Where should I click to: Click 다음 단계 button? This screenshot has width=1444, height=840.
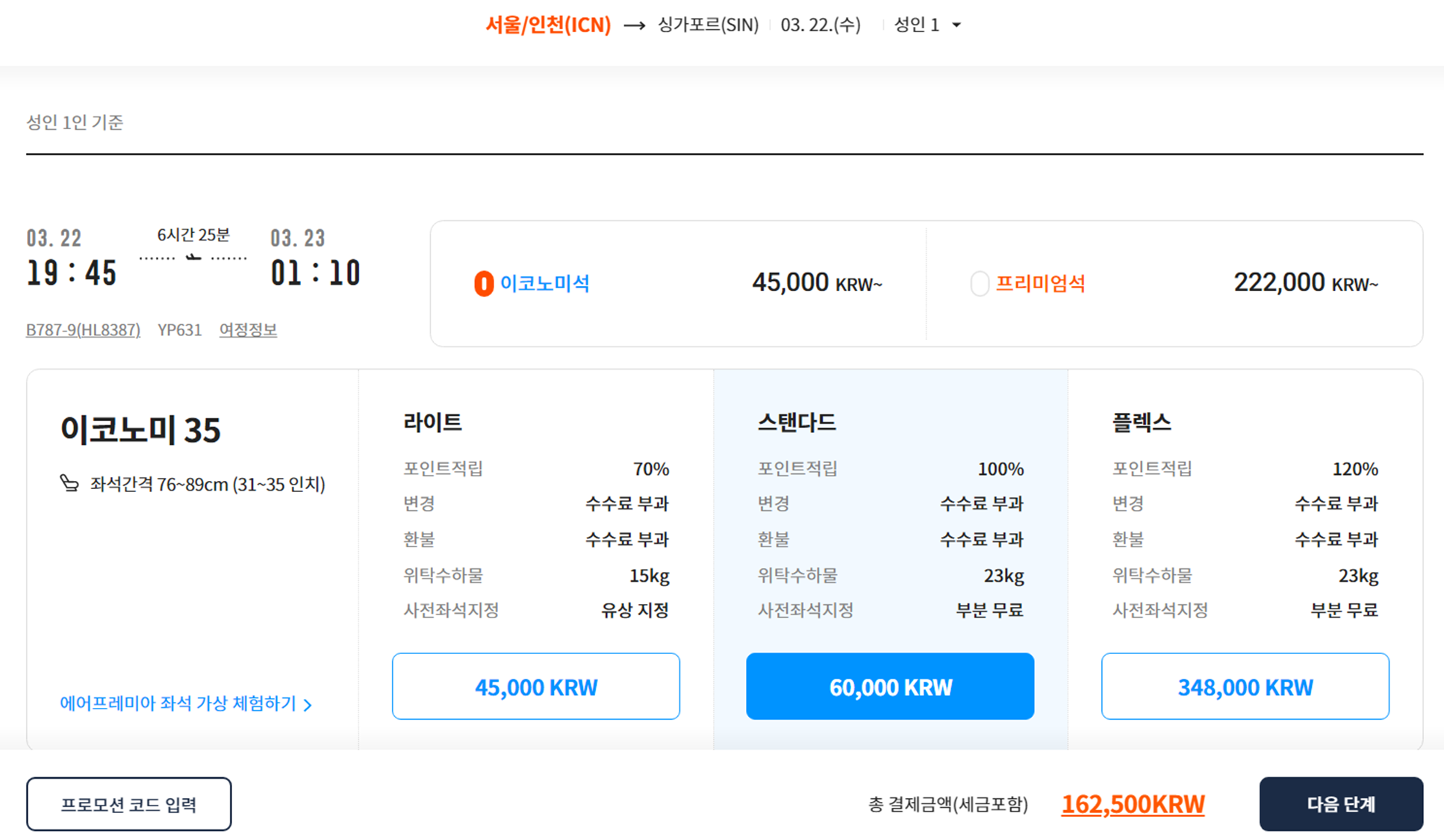coord(1340,804)
